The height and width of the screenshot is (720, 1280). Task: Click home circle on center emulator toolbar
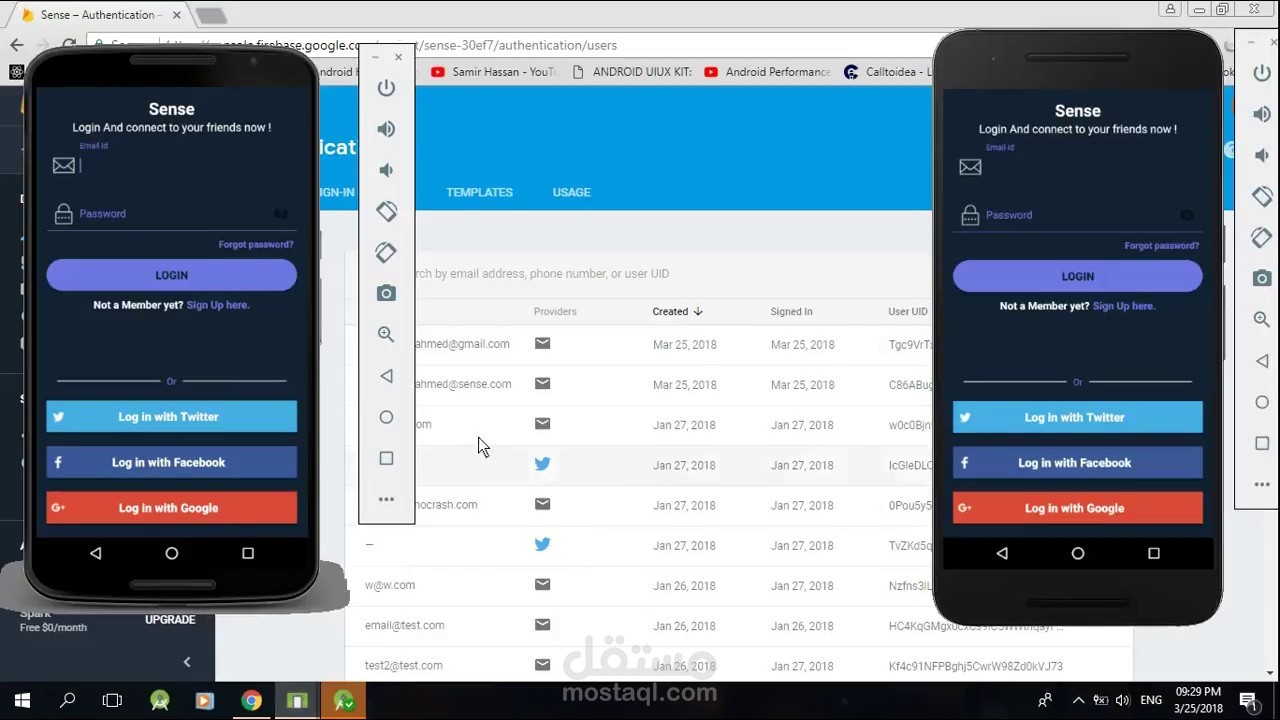click(x=386, y=417)
